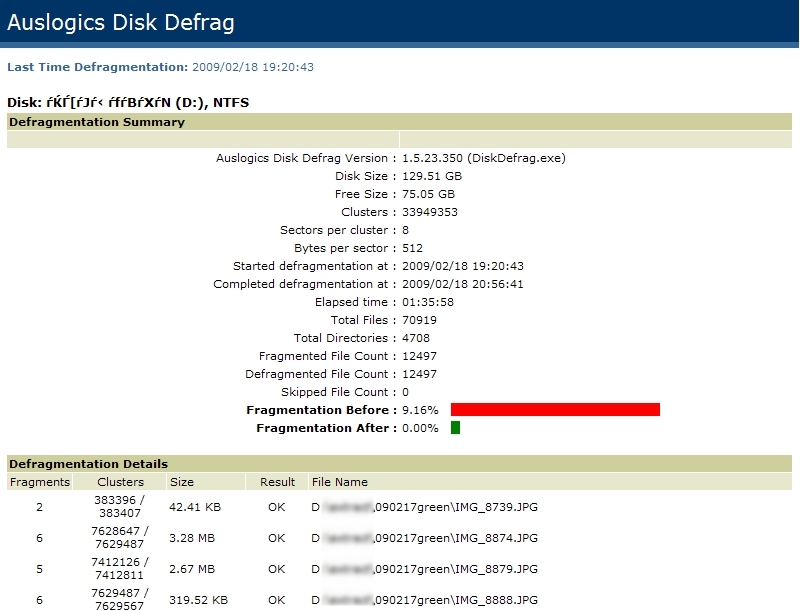Select the file name ending IMG_8879.JPG
800x611 pixels.
424,569
